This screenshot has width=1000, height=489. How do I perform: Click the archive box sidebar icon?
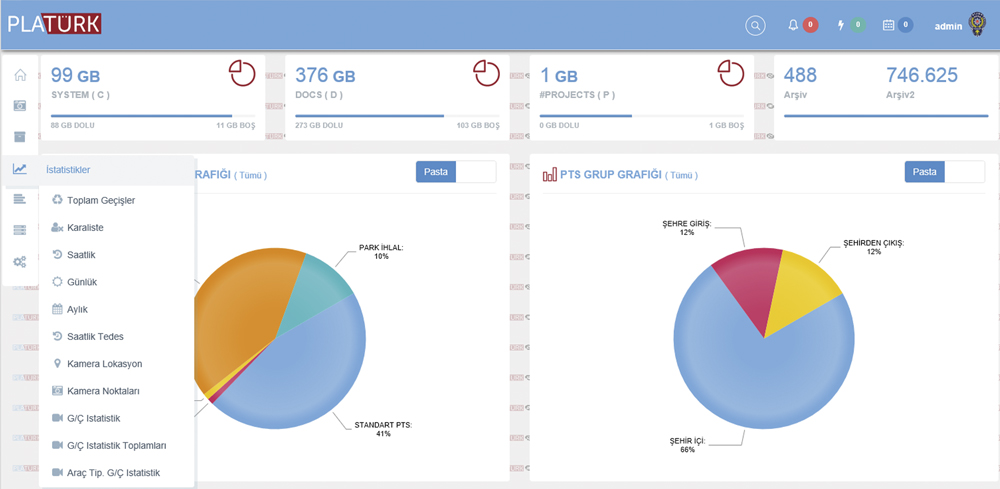click(20, 137)
